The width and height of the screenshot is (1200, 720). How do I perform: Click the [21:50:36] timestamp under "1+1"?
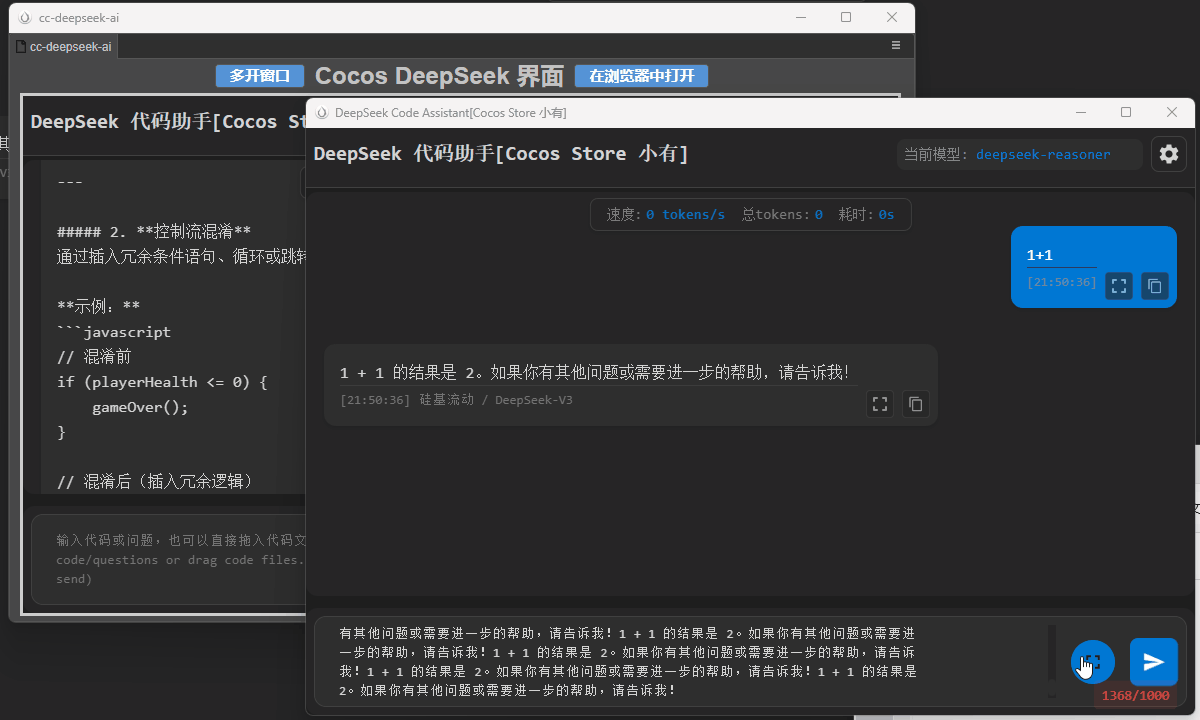1062,283
